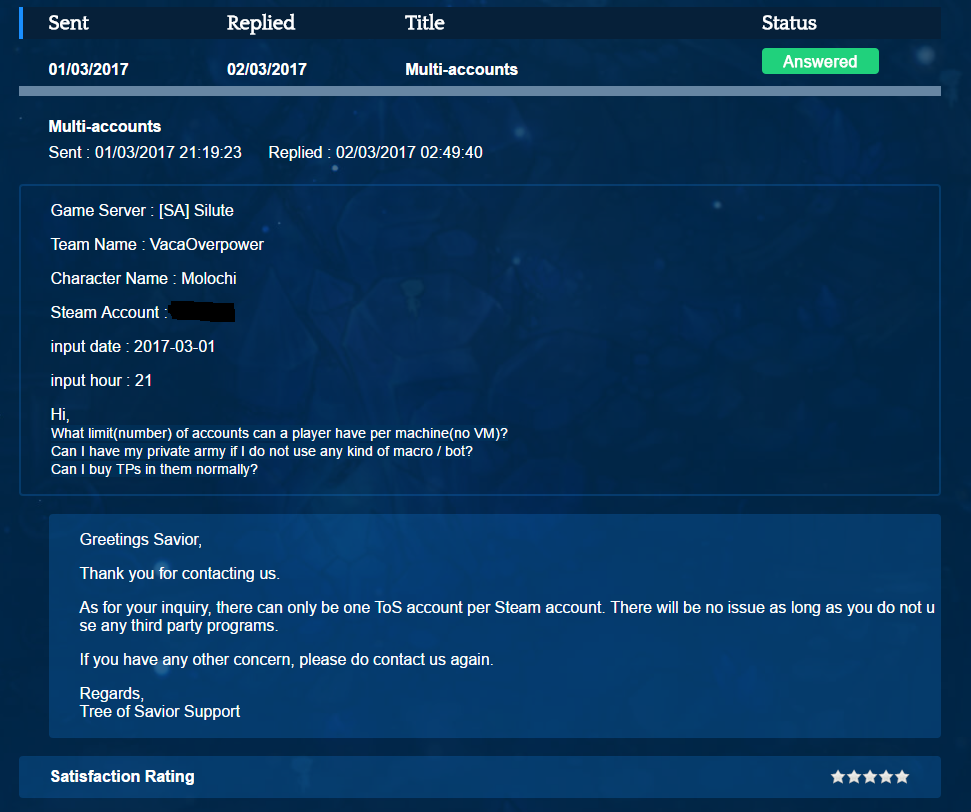Select the second rating star
971x812 pixels.
click(x=854, y=776)
